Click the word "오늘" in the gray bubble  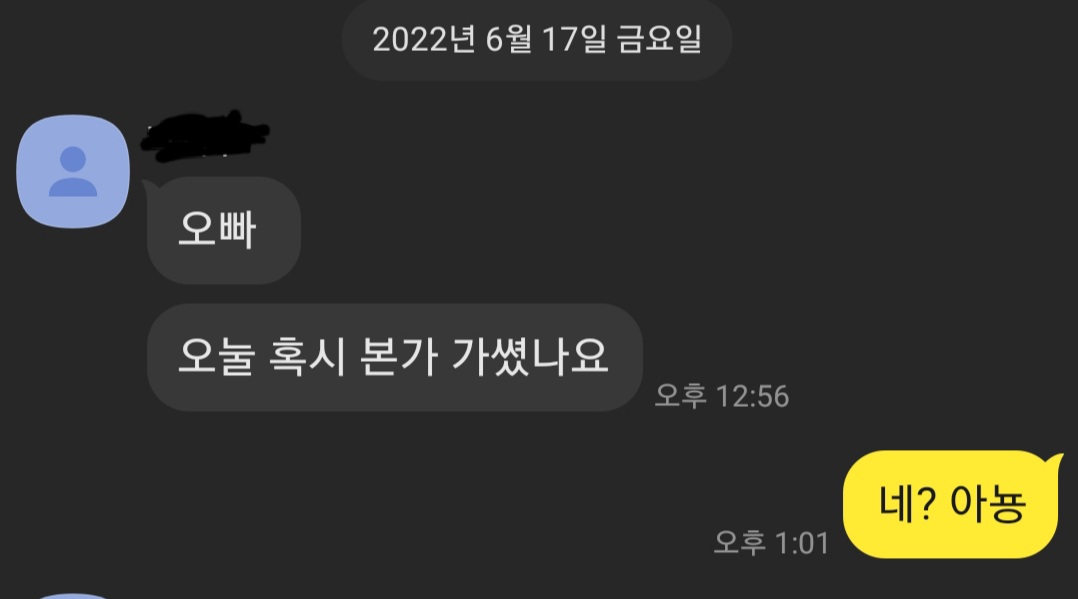(217, 357)
